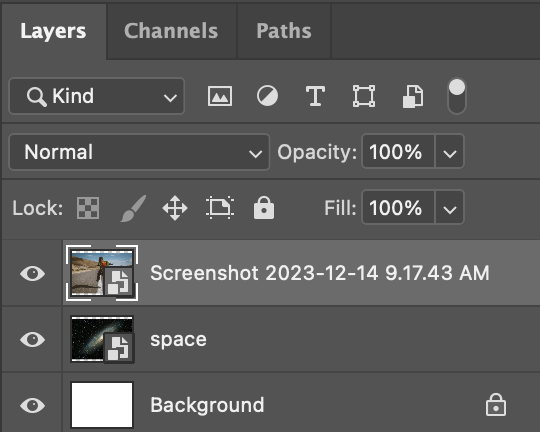
Task: Switch to the Channels tab
Action: pyautogui.click(x=171, y=31)
